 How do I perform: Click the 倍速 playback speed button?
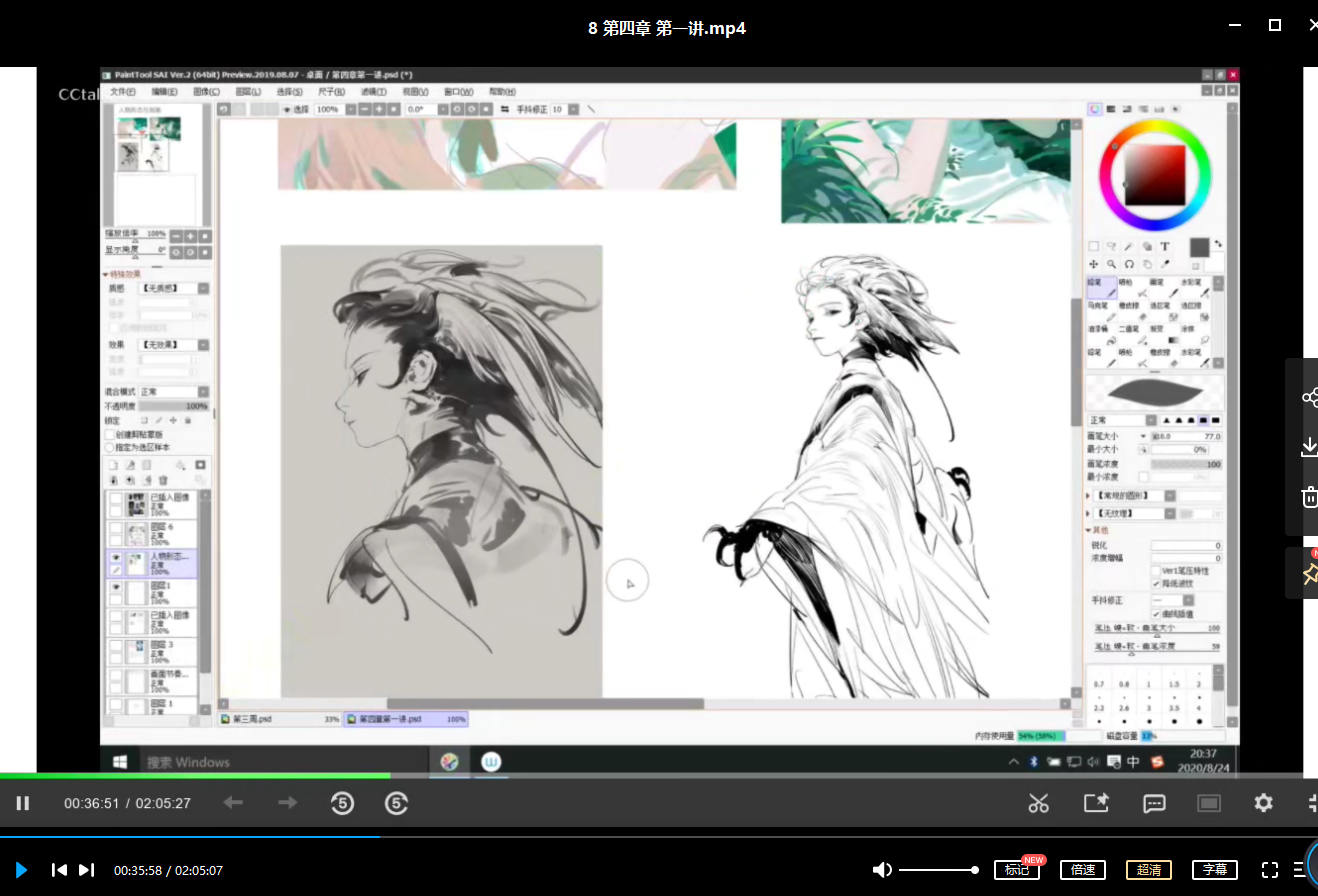(x=1083, y=870)
